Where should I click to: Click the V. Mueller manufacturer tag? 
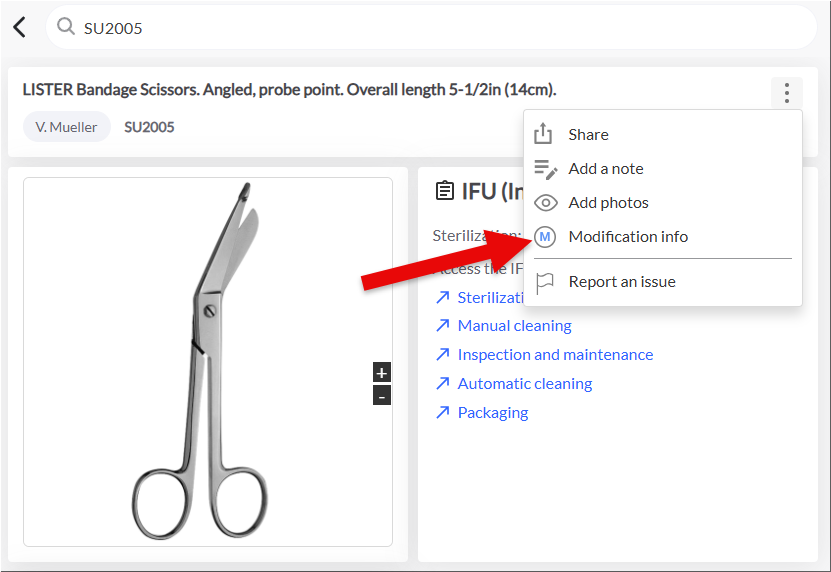click(67, 127)
